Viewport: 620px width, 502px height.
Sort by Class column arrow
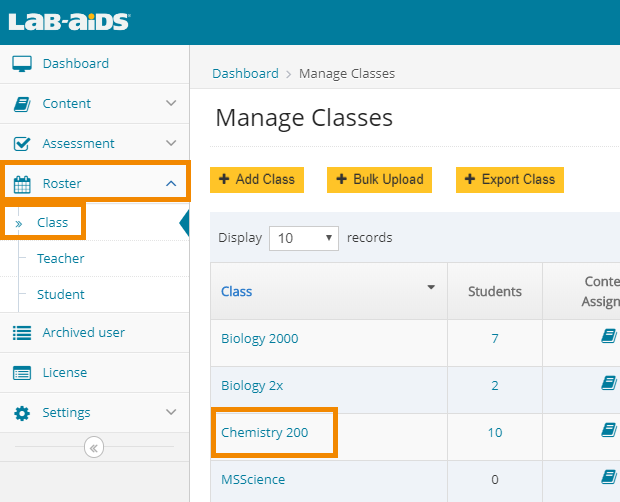tap(431, 288)
